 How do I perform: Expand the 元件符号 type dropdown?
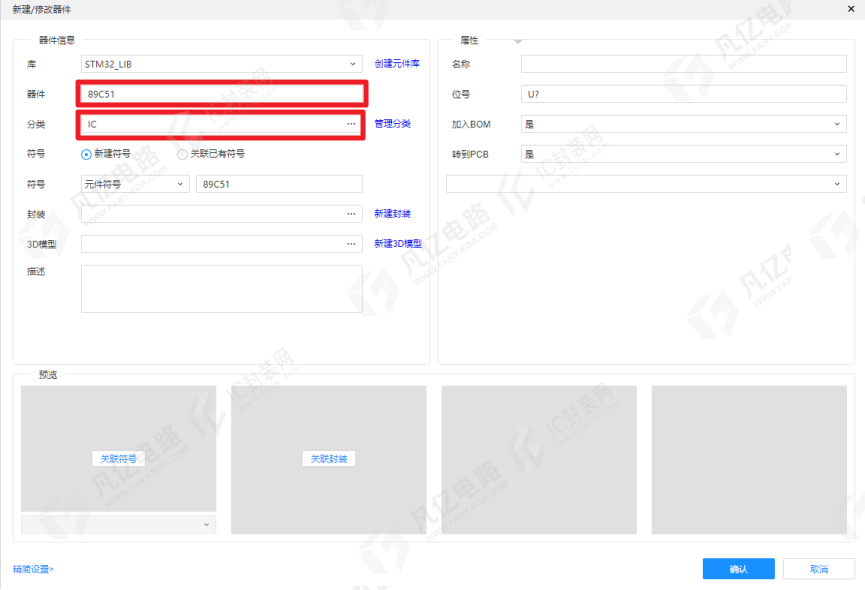[135, 184]
